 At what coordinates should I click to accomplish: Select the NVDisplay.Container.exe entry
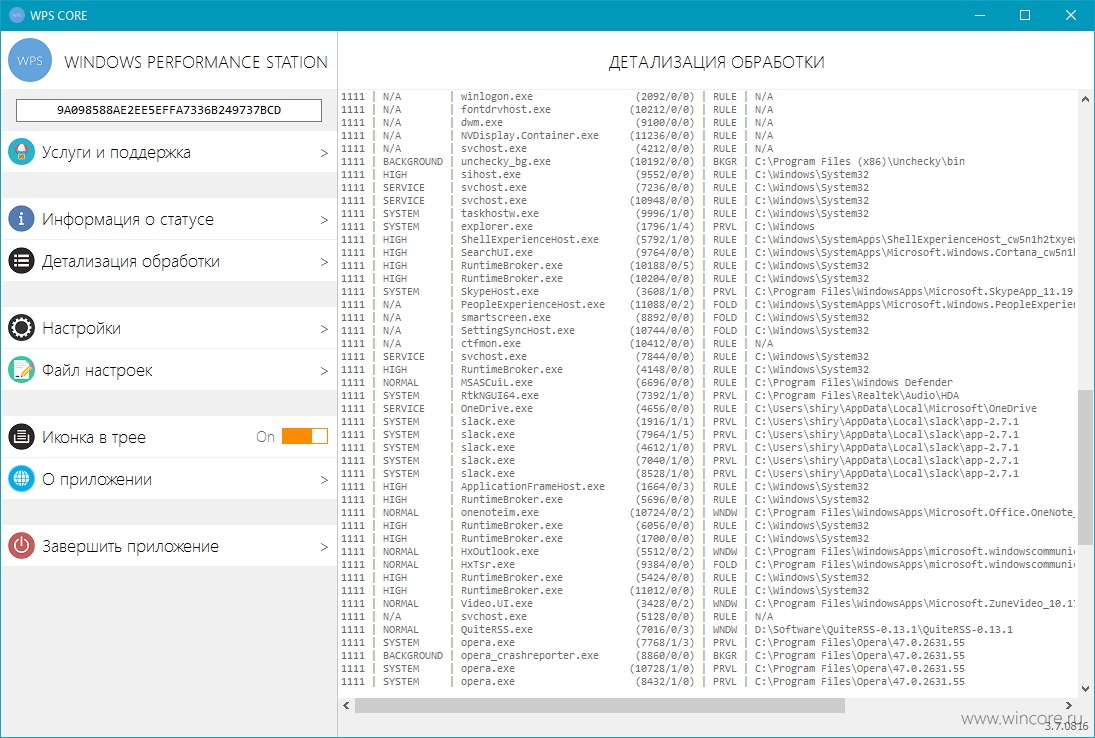(708, 135)
